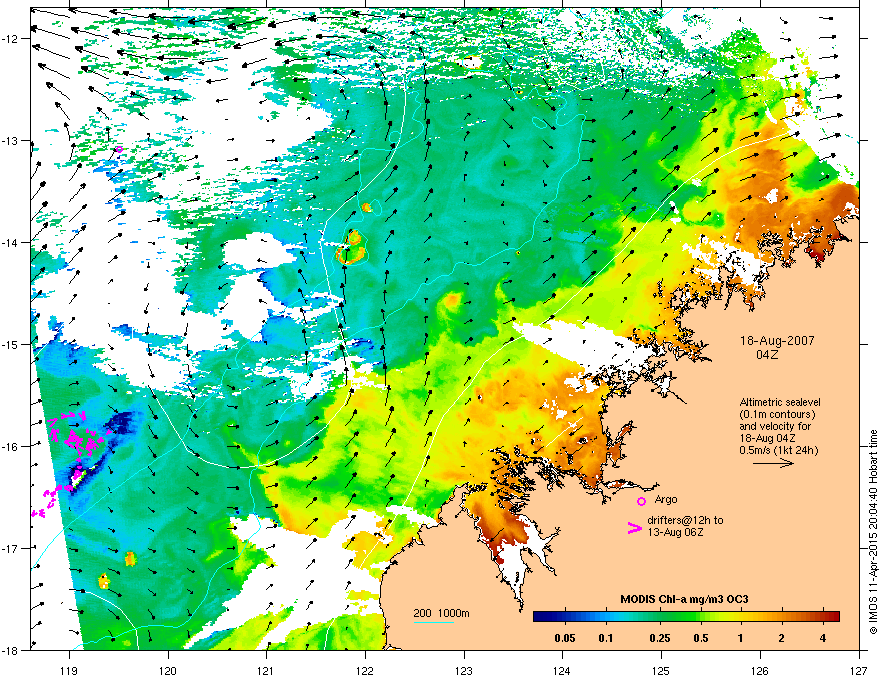This screenshot has width=880, height=680.
Task: Click the 120 longitude axis label
Action: (168, 671)
